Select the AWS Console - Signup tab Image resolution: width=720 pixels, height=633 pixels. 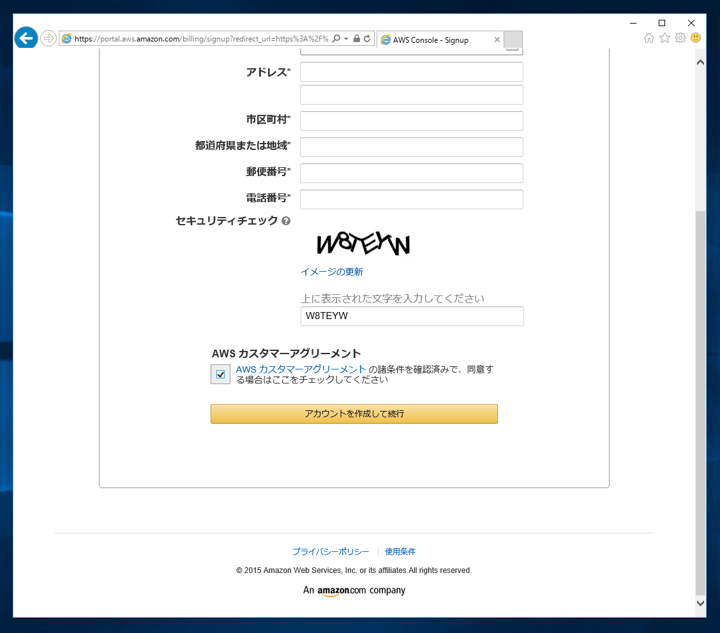440,40
